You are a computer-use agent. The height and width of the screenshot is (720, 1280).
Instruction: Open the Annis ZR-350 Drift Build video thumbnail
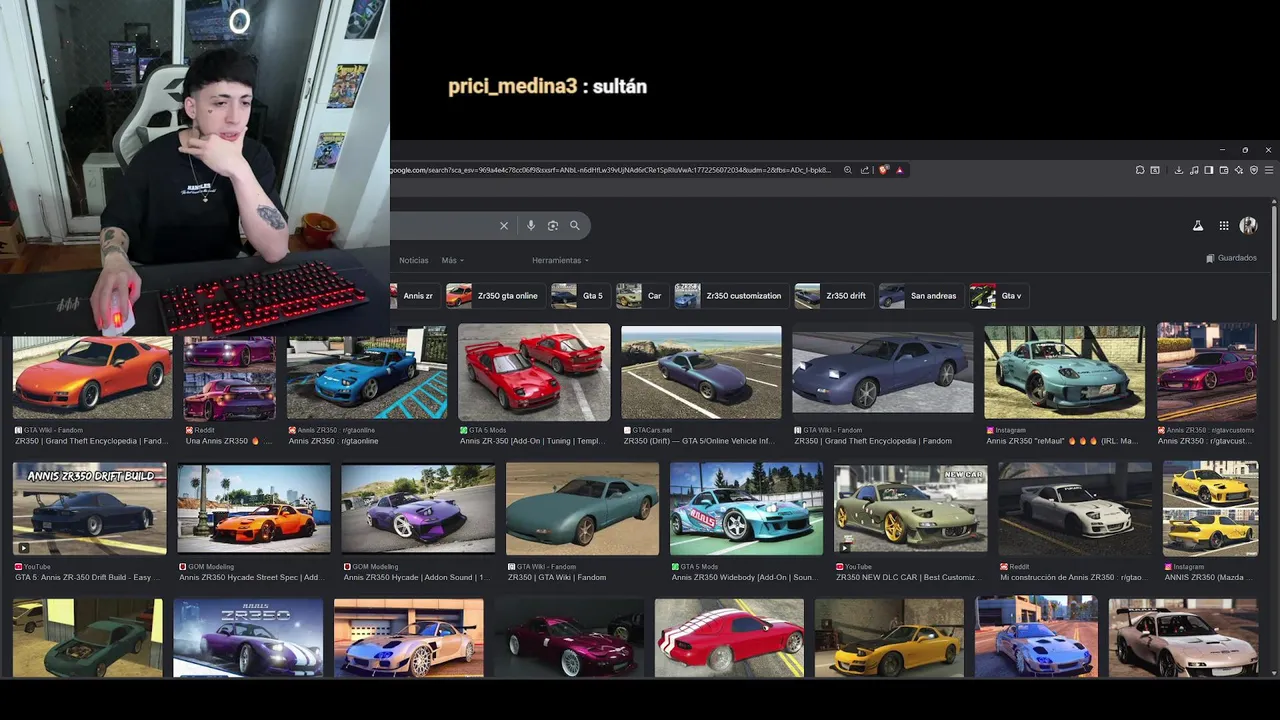[x=90, y=508]
